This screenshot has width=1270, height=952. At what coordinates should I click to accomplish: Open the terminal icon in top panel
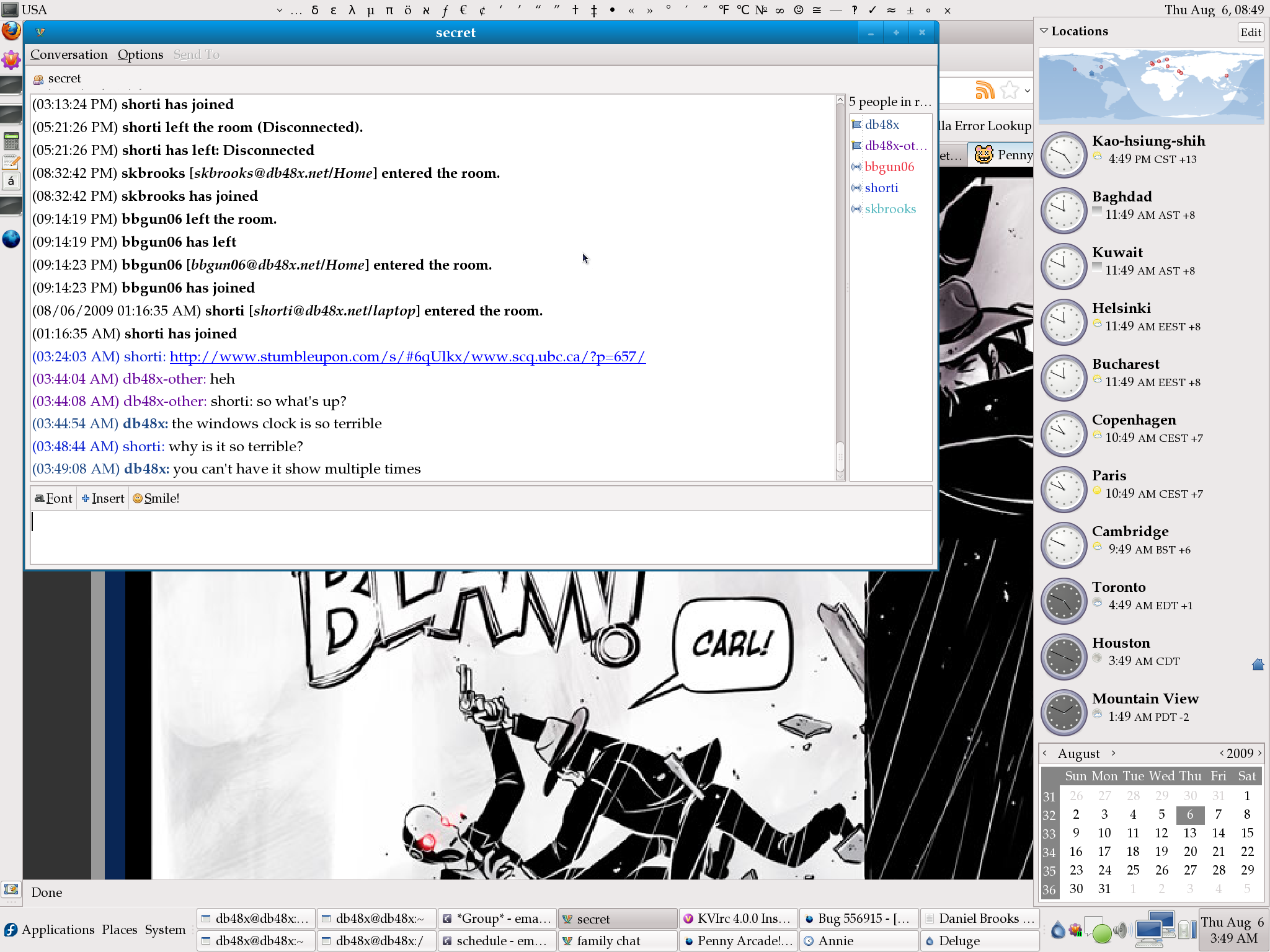pos(10,9)
